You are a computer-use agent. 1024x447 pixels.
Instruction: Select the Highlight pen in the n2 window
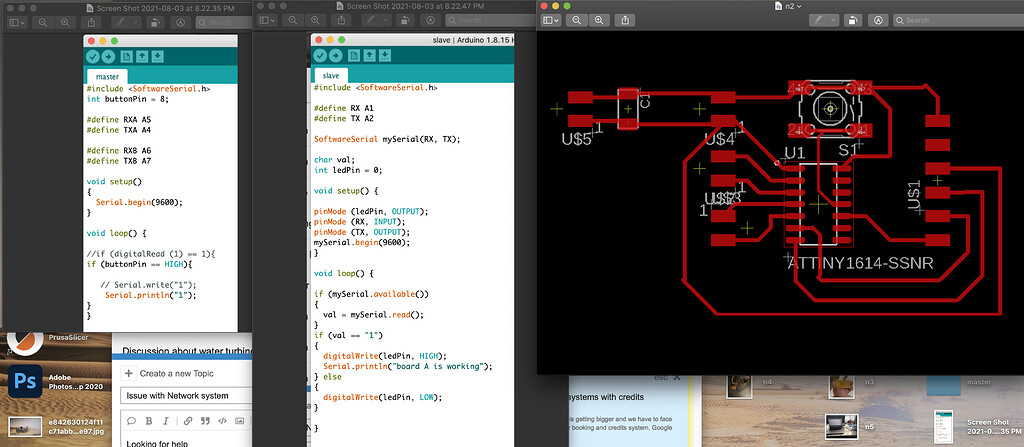pos(818,20)
